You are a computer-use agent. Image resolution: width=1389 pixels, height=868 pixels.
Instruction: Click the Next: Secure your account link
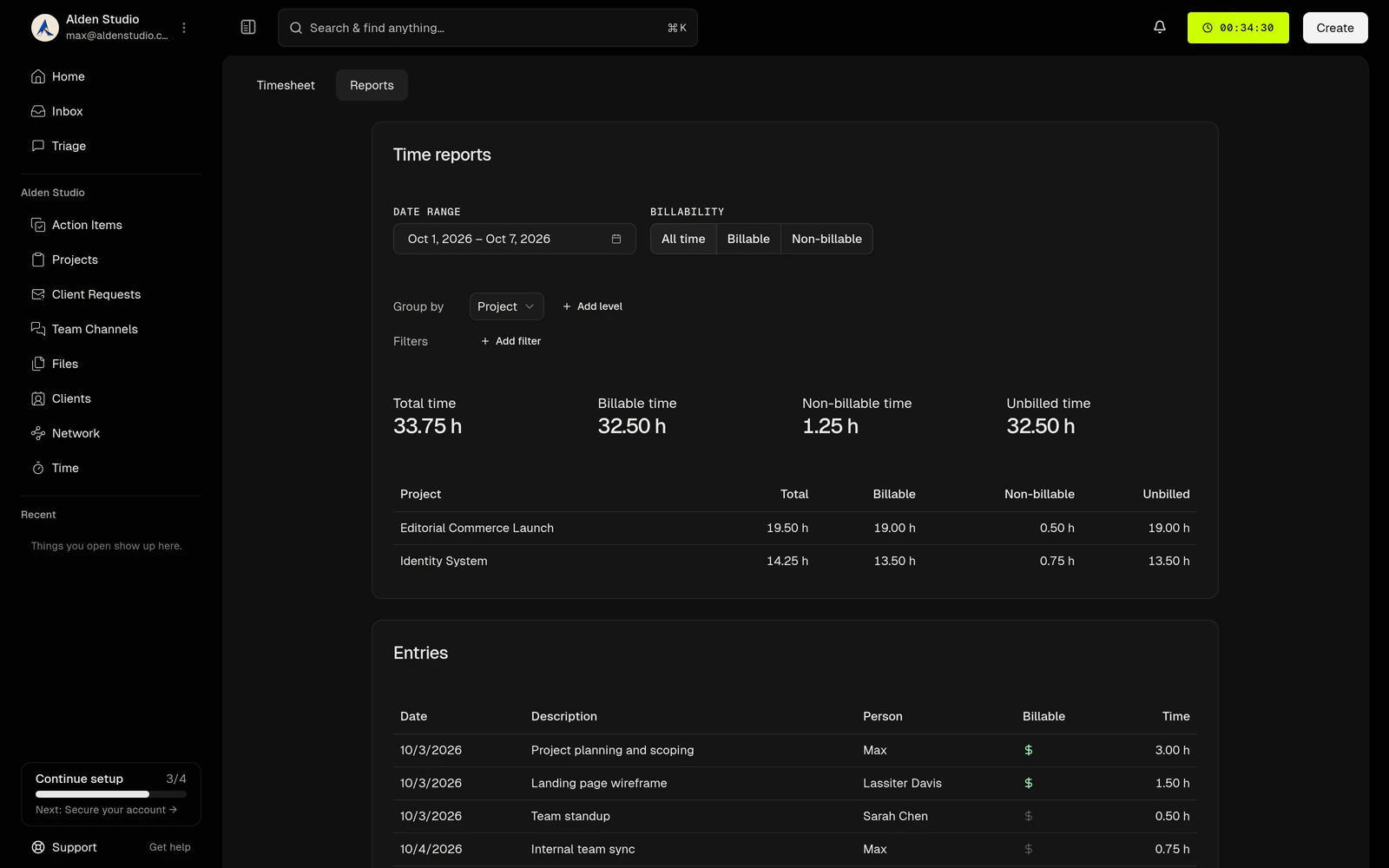pos(106,810)
